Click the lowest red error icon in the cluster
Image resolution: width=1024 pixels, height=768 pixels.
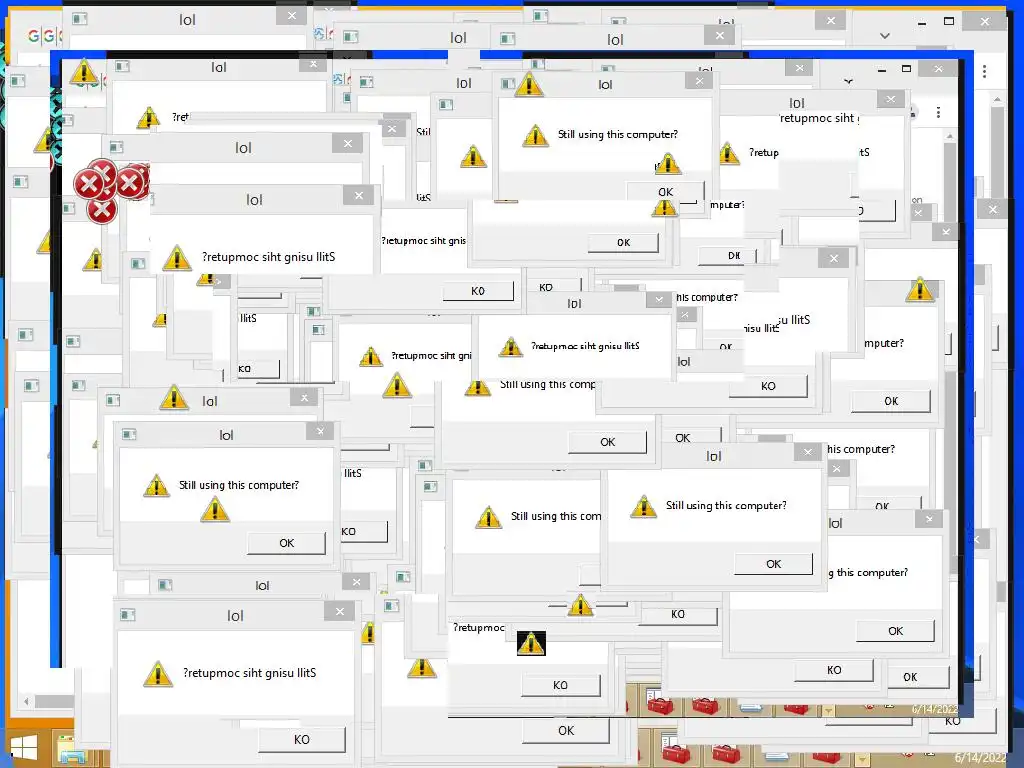[x=102, y=210]
